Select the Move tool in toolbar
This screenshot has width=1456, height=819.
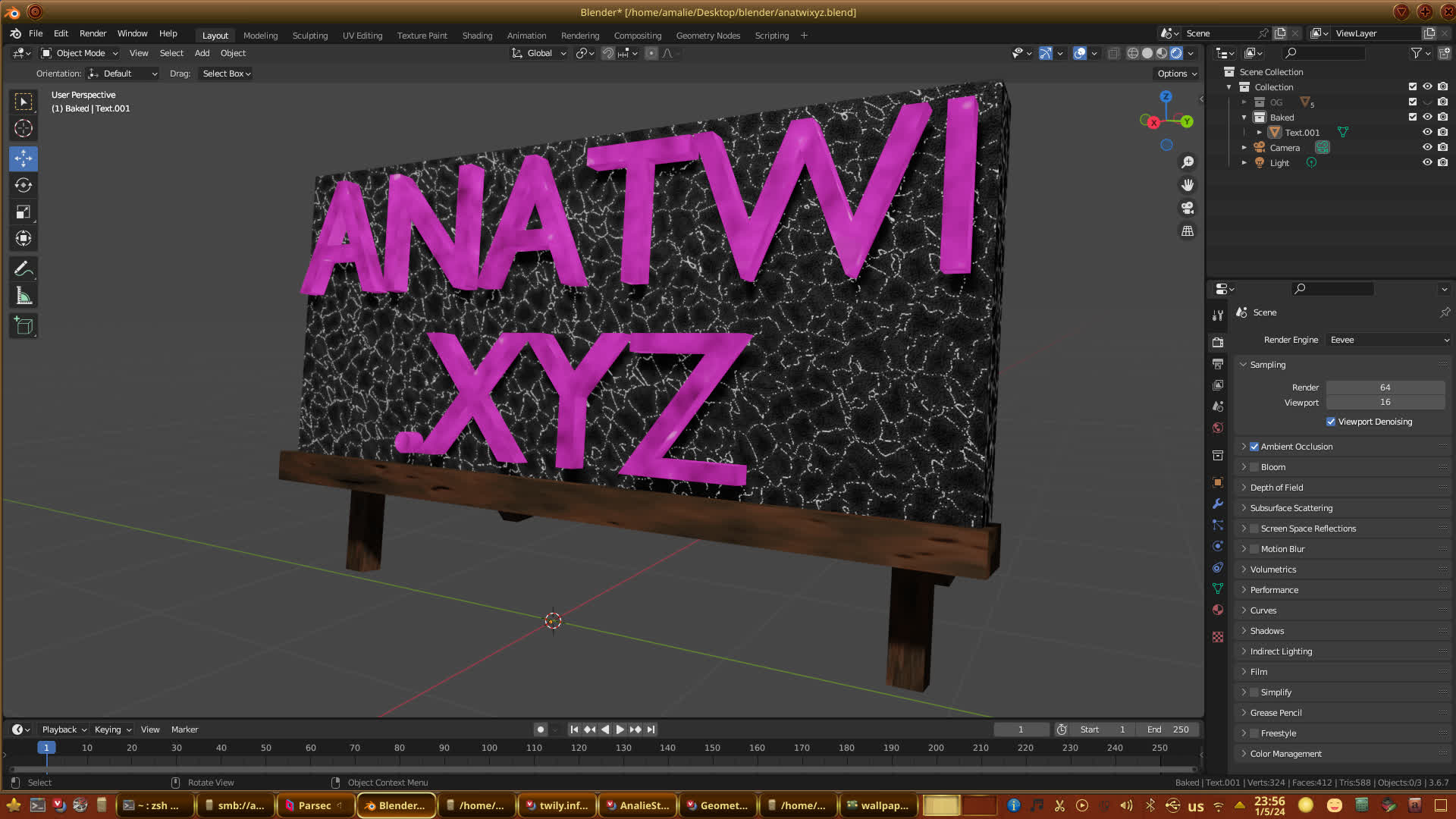[24, 158]
